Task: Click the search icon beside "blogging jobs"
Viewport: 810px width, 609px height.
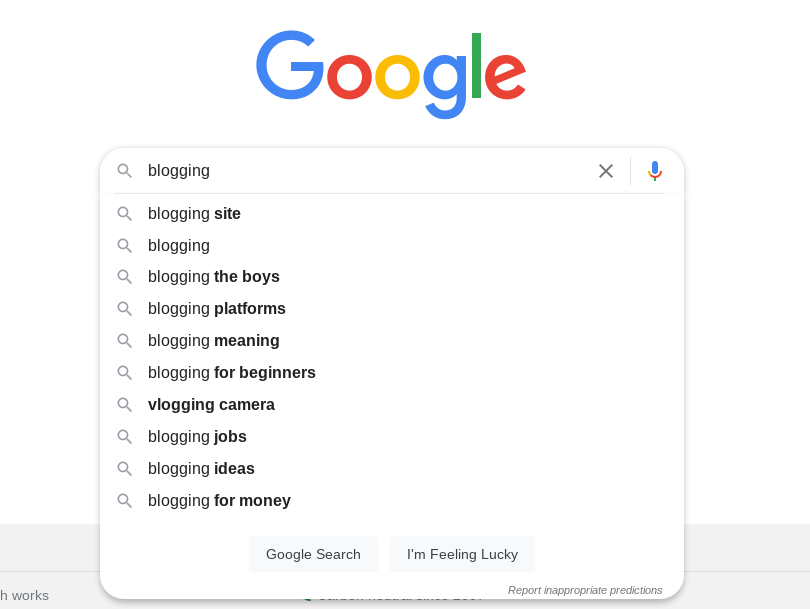Action: click(125, 436)
